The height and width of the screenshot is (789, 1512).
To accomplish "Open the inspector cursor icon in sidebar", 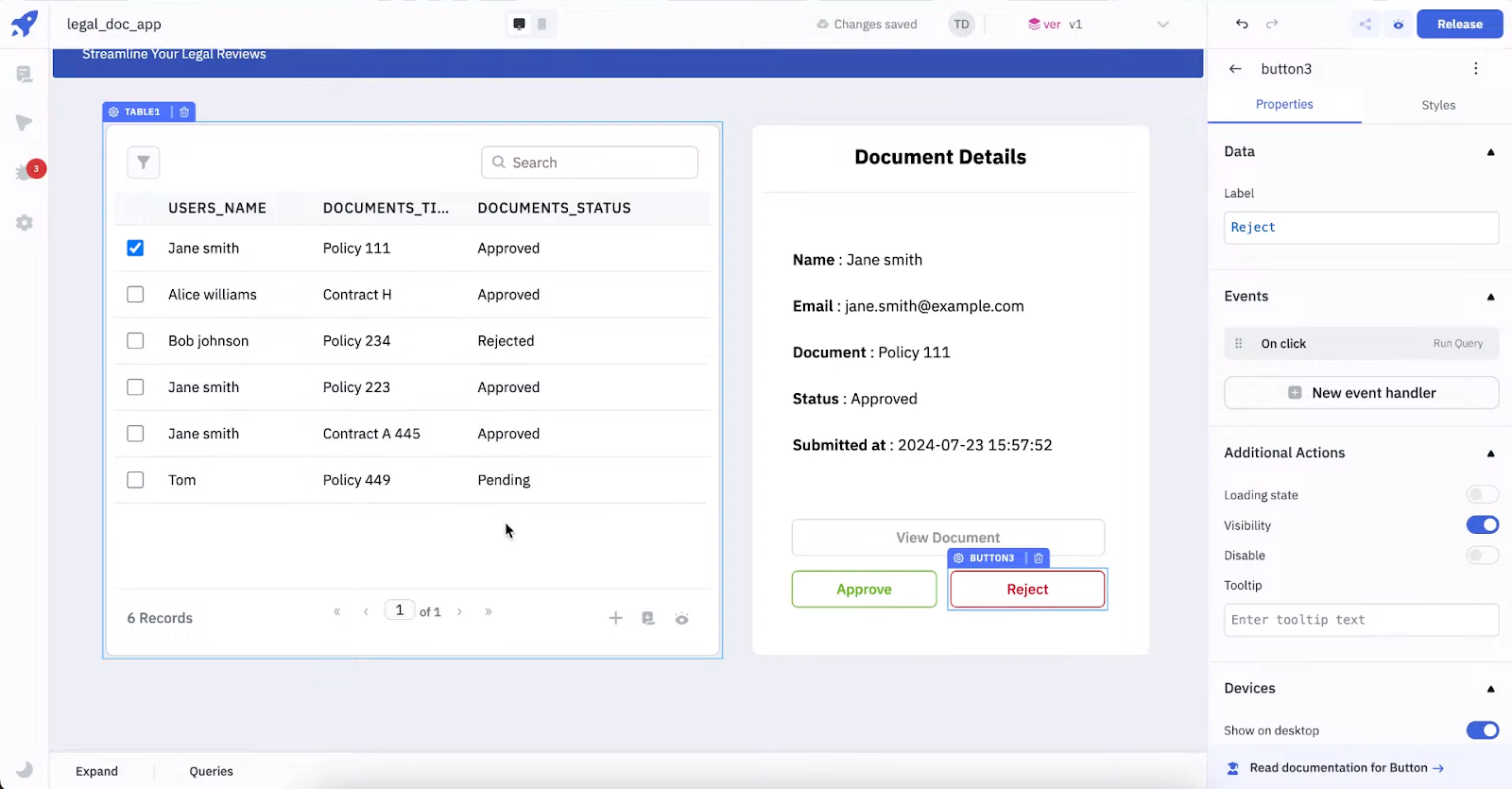I will (25, 123).
